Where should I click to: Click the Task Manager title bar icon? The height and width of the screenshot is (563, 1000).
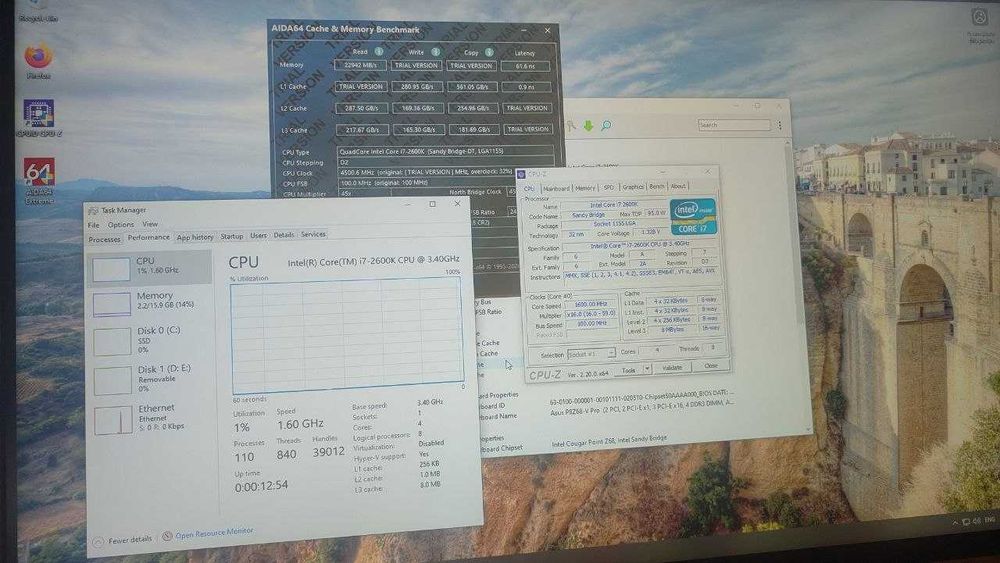[x=93, y=210]
